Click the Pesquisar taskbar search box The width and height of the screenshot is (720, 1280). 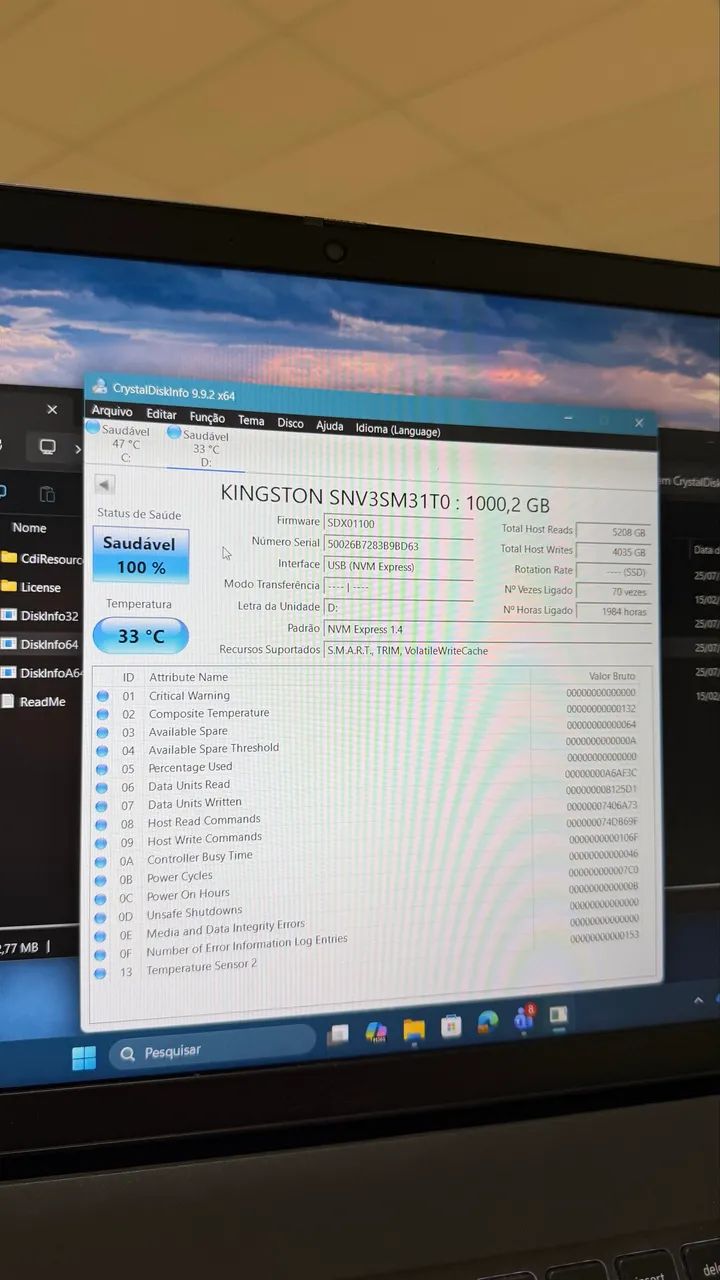212,1049
